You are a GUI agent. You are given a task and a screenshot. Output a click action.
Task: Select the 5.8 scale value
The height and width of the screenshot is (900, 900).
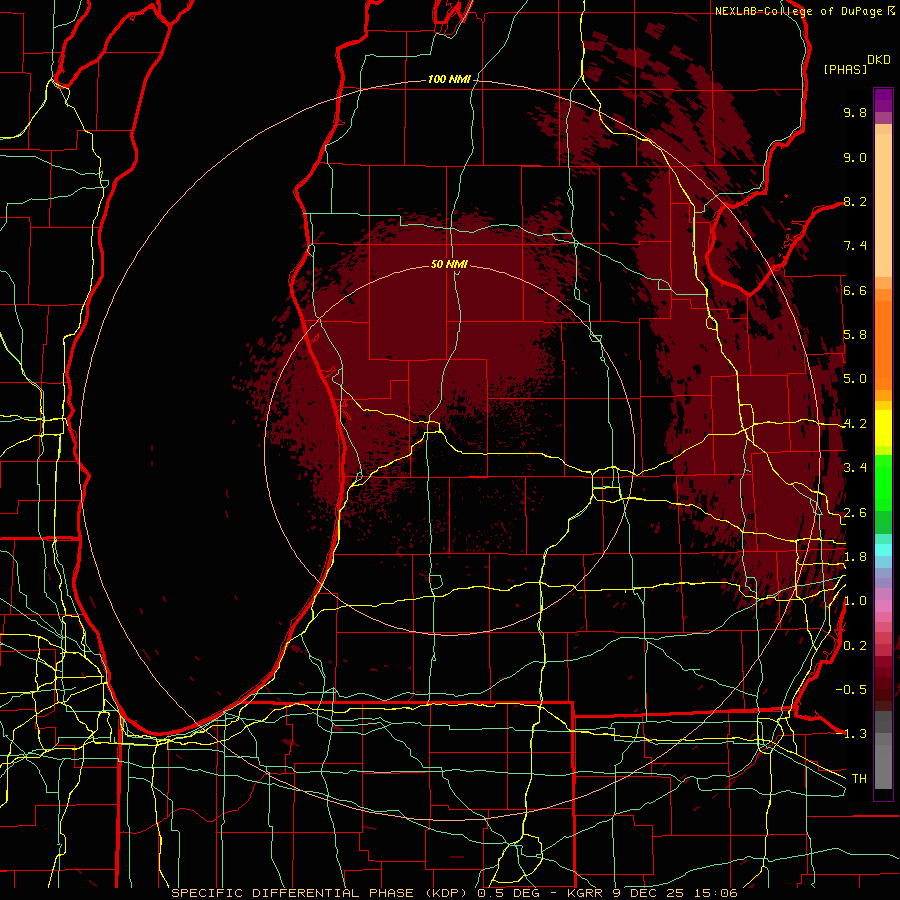pyautogui.click(x=855, y=335)
